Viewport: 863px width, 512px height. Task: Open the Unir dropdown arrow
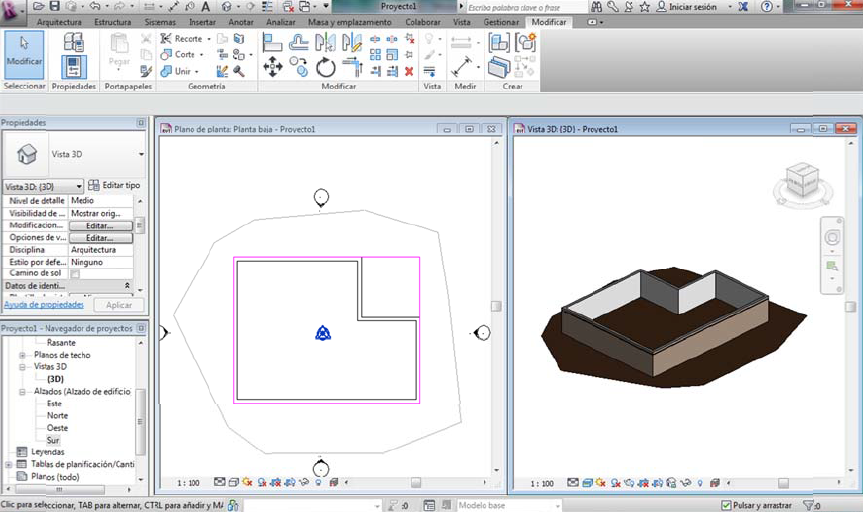click(196, 72)
